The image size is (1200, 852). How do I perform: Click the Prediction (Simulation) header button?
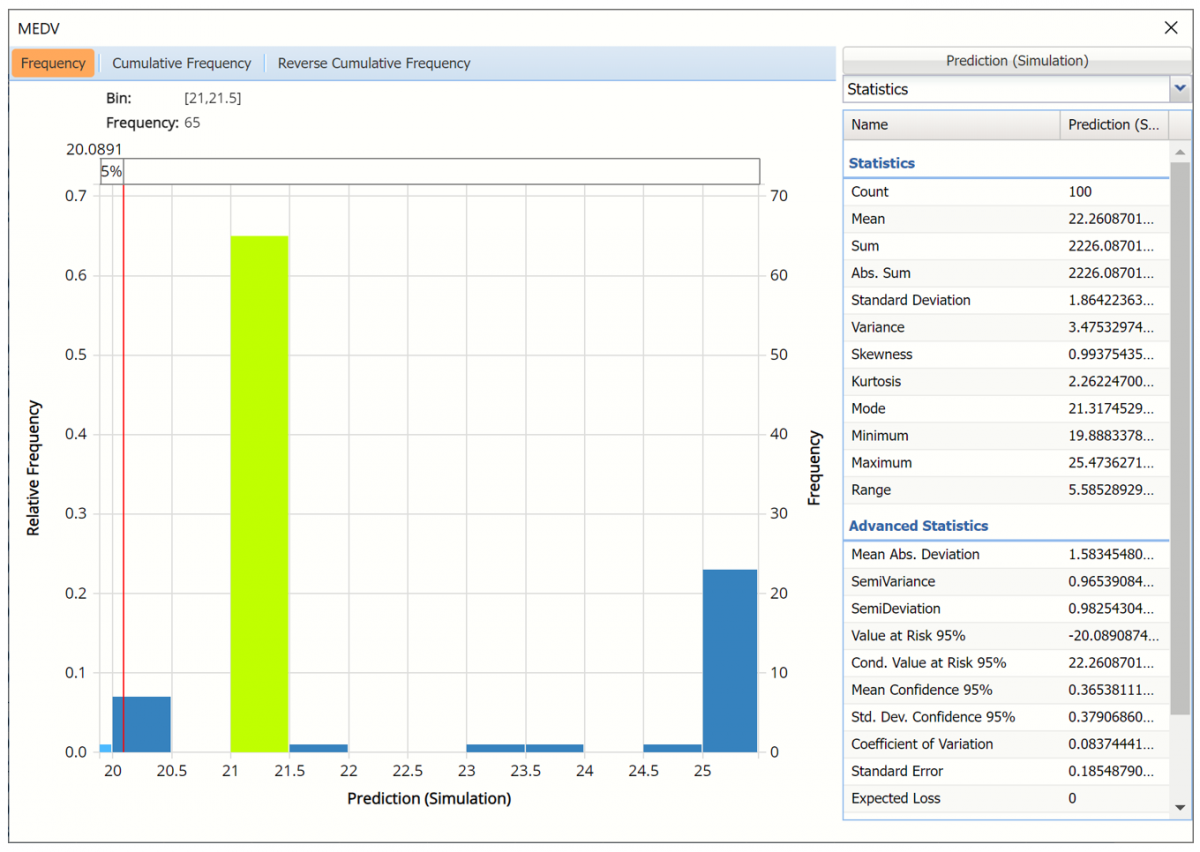click(x=1017, y=61)
